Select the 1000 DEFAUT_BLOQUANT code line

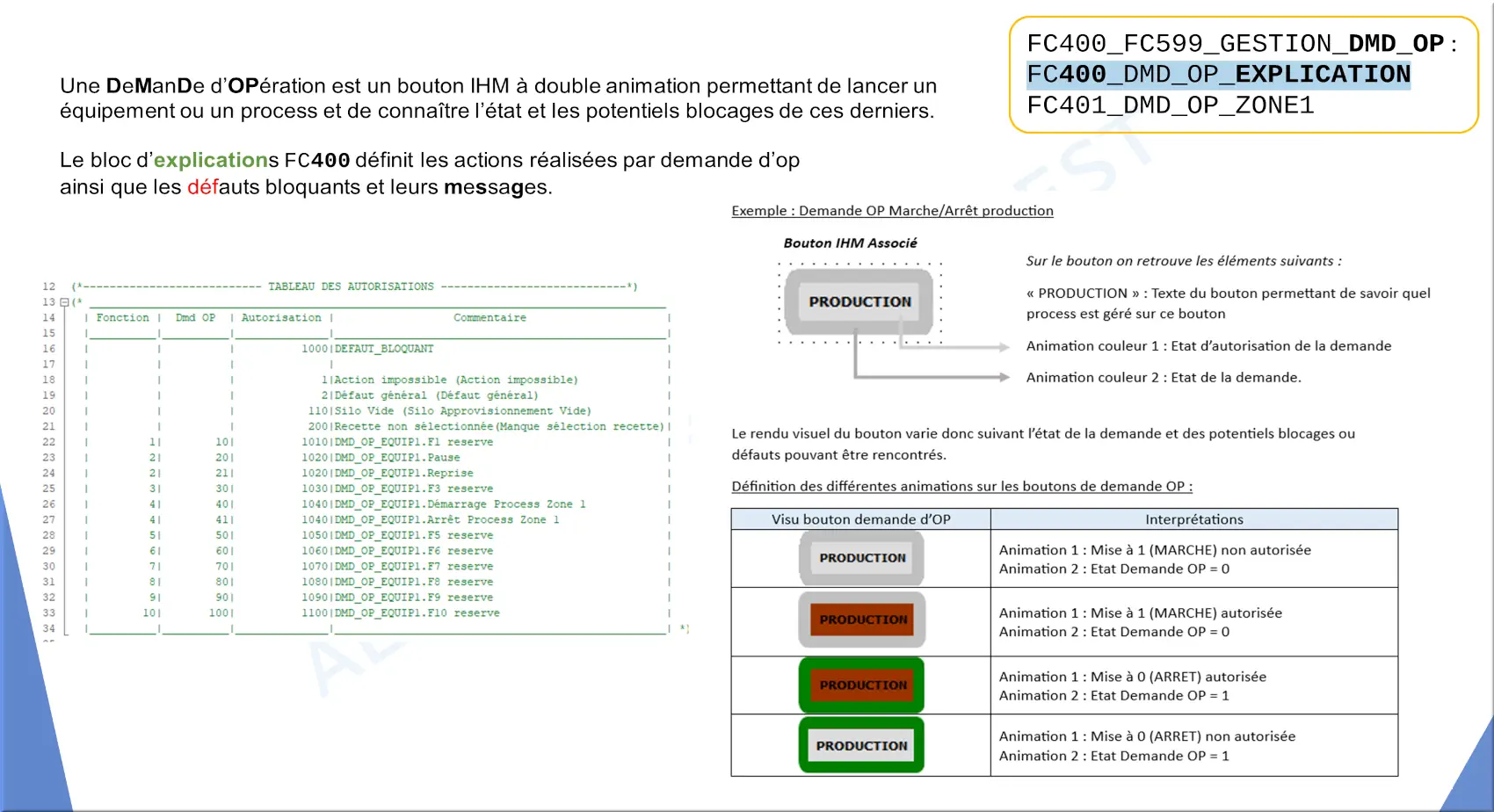pos(367,349)
